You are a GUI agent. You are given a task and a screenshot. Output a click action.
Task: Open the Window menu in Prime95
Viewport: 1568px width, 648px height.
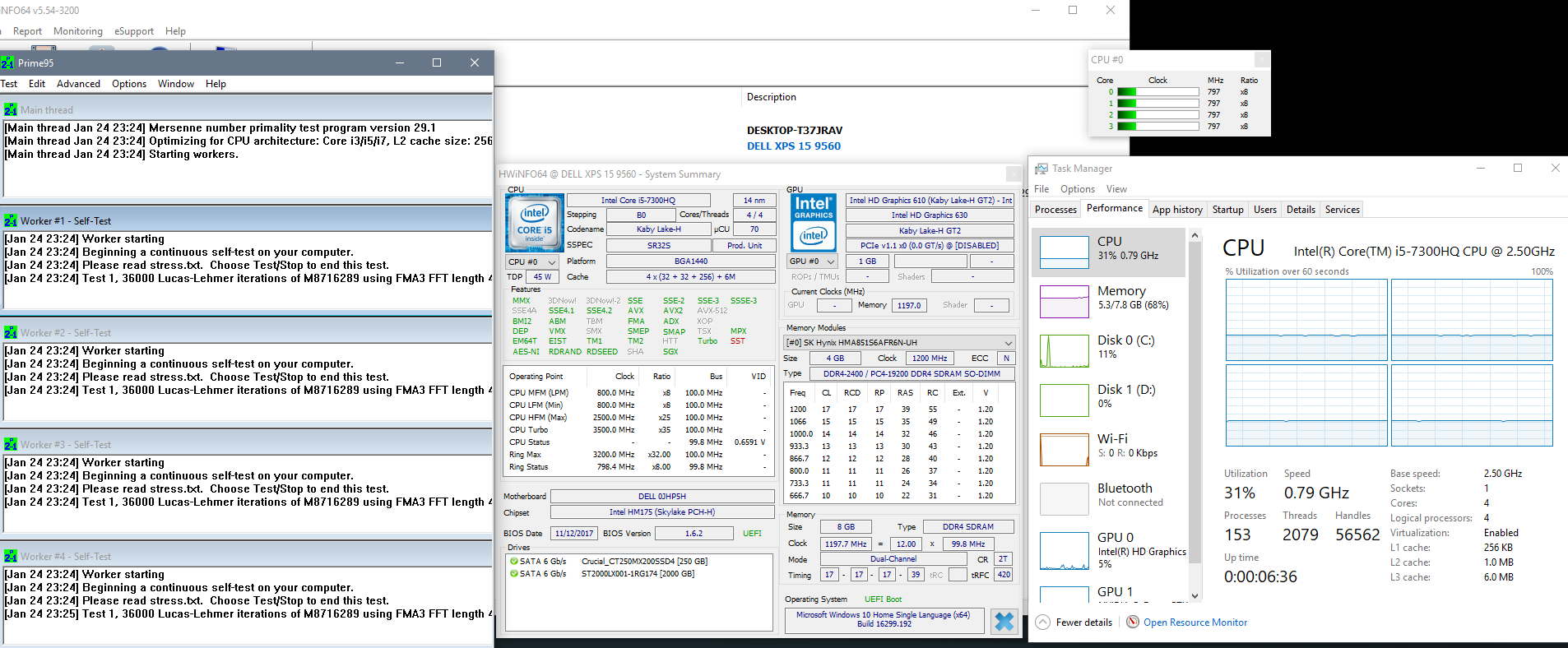click(x=176, y=84)
